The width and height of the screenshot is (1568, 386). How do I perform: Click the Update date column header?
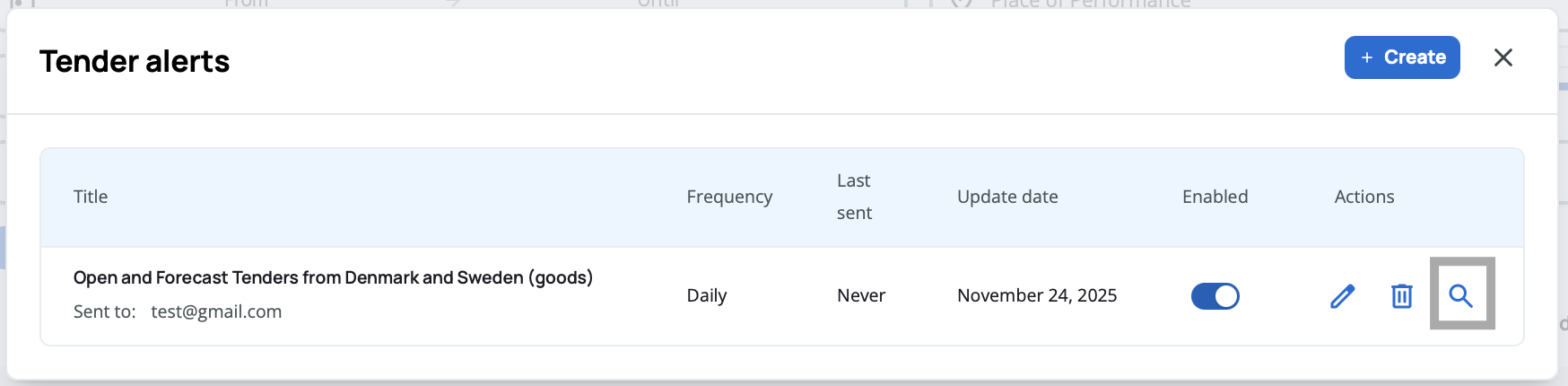pos(1007,197)
